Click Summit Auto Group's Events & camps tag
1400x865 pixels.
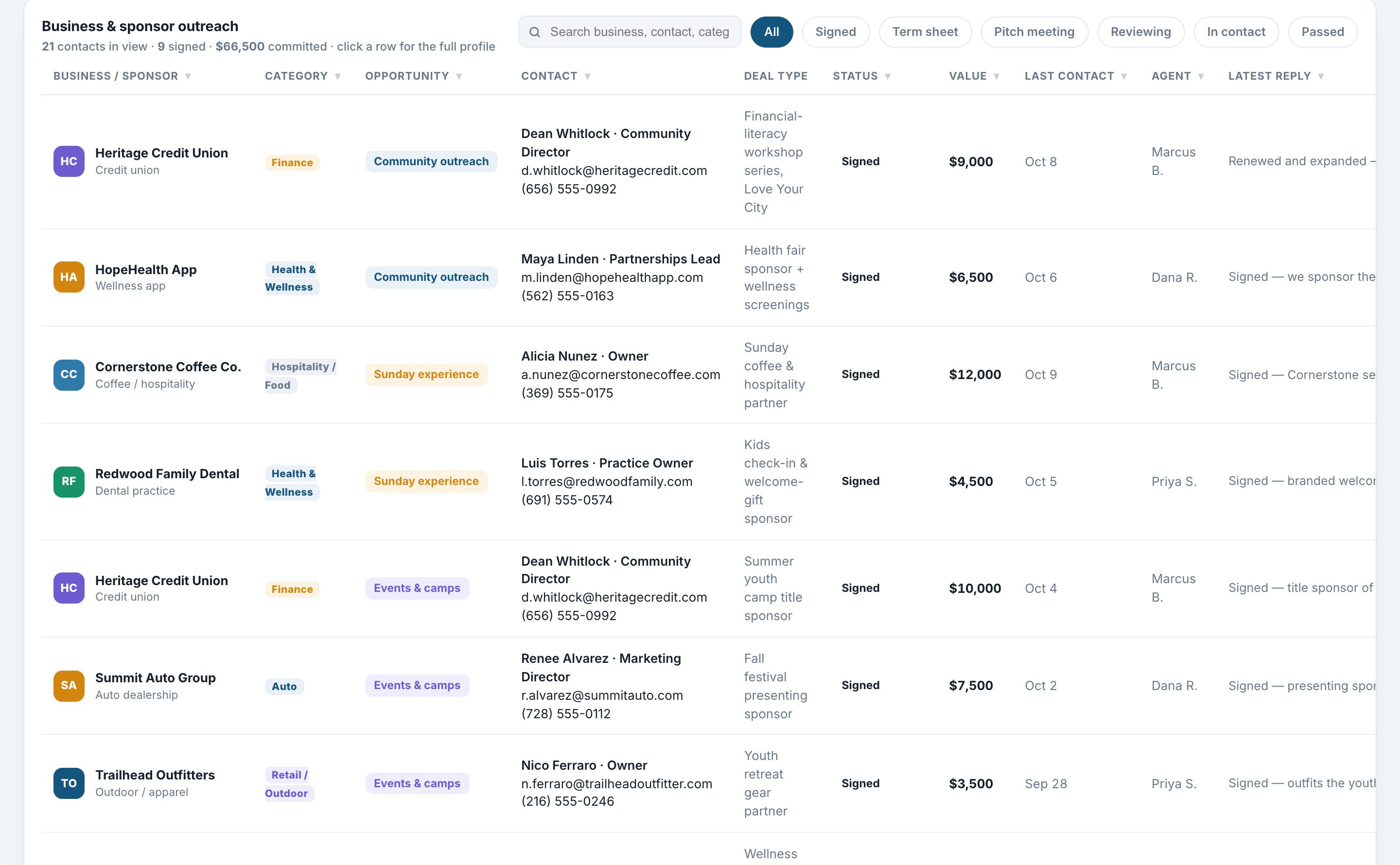(417, 685)
